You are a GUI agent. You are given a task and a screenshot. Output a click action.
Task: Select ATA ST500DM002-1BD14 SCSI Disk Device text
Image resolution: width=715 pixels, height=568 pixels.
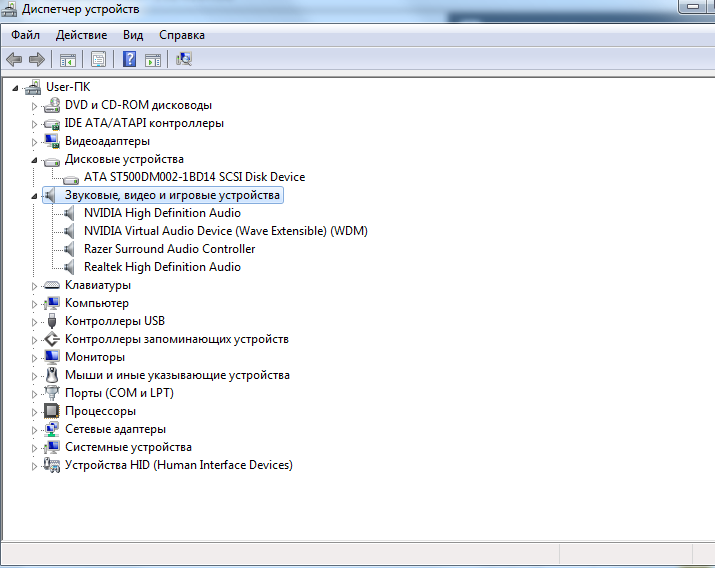(x=194, y=177)
